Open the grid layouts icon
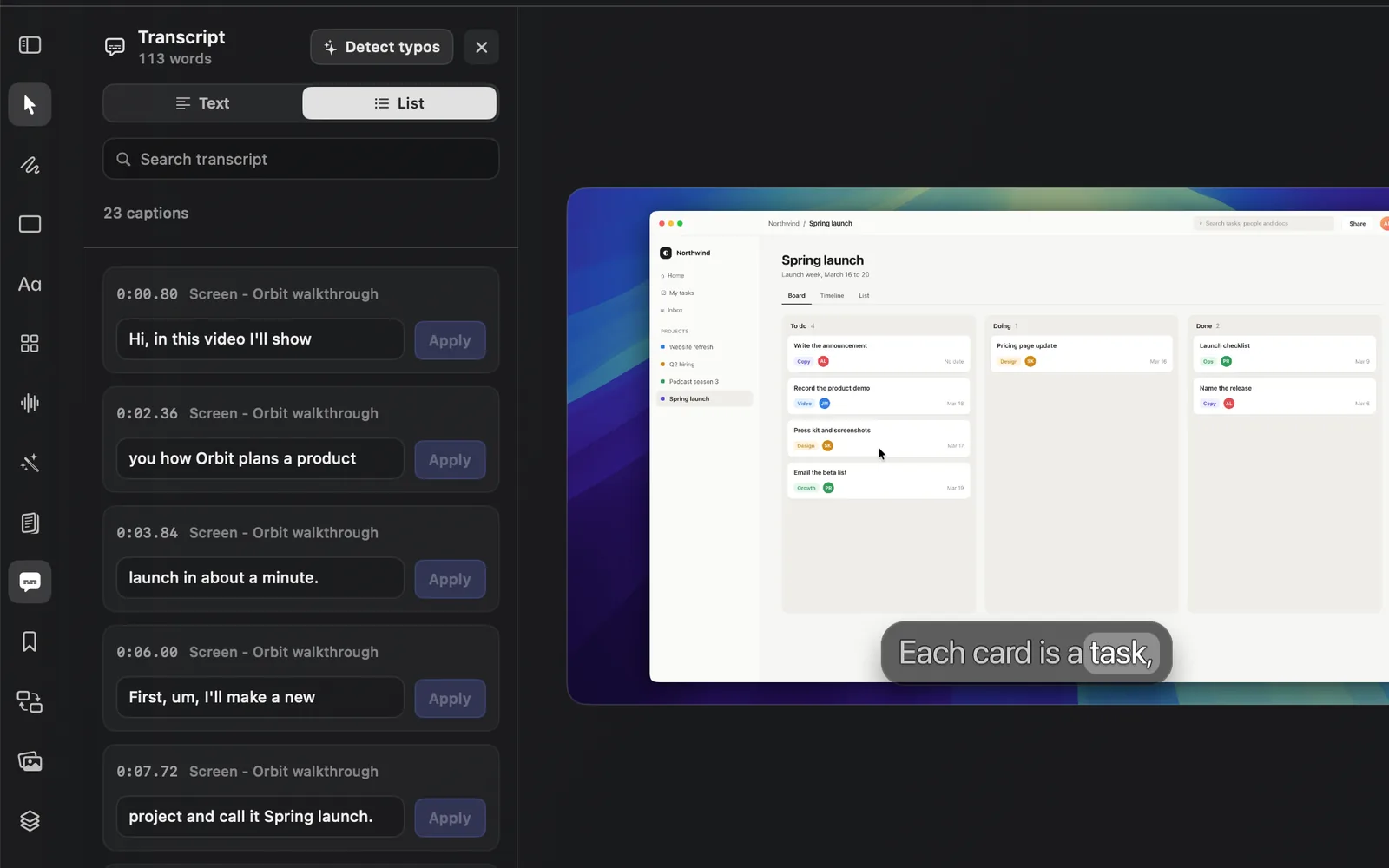Image resolution: width=1389 pixels, height=868 pixels. point(30,344)
